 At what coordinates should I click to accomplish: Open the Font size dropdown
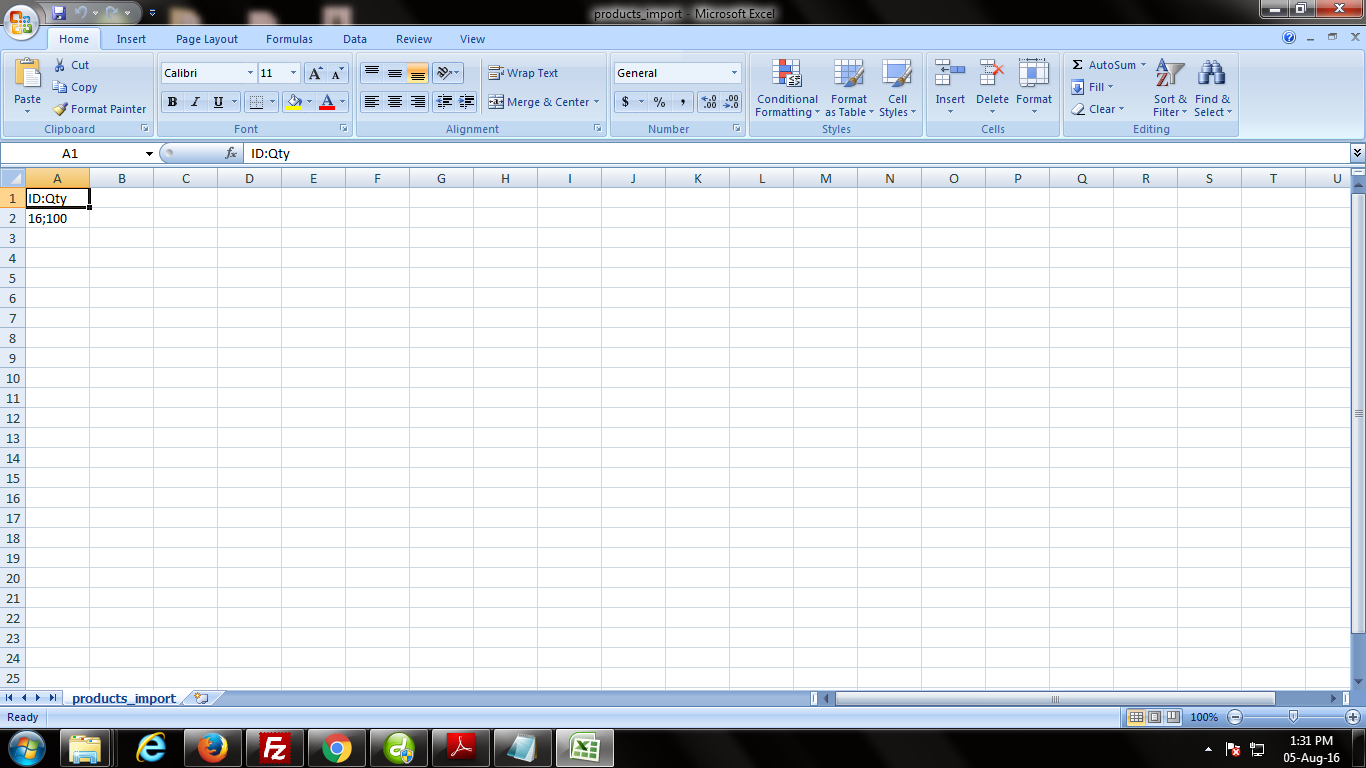click(x=293, y=73)
